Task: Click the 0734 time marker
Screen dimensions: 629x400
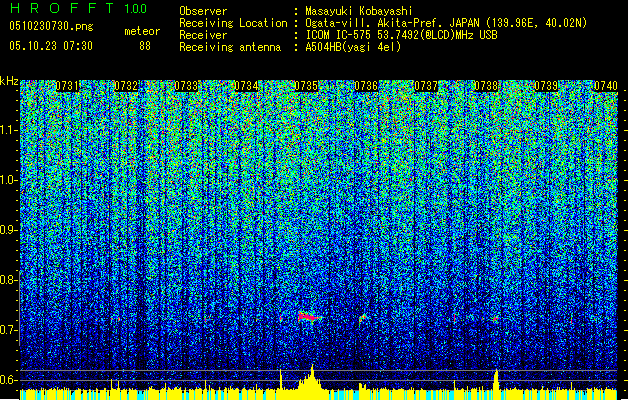Action: tap(246, 86)
